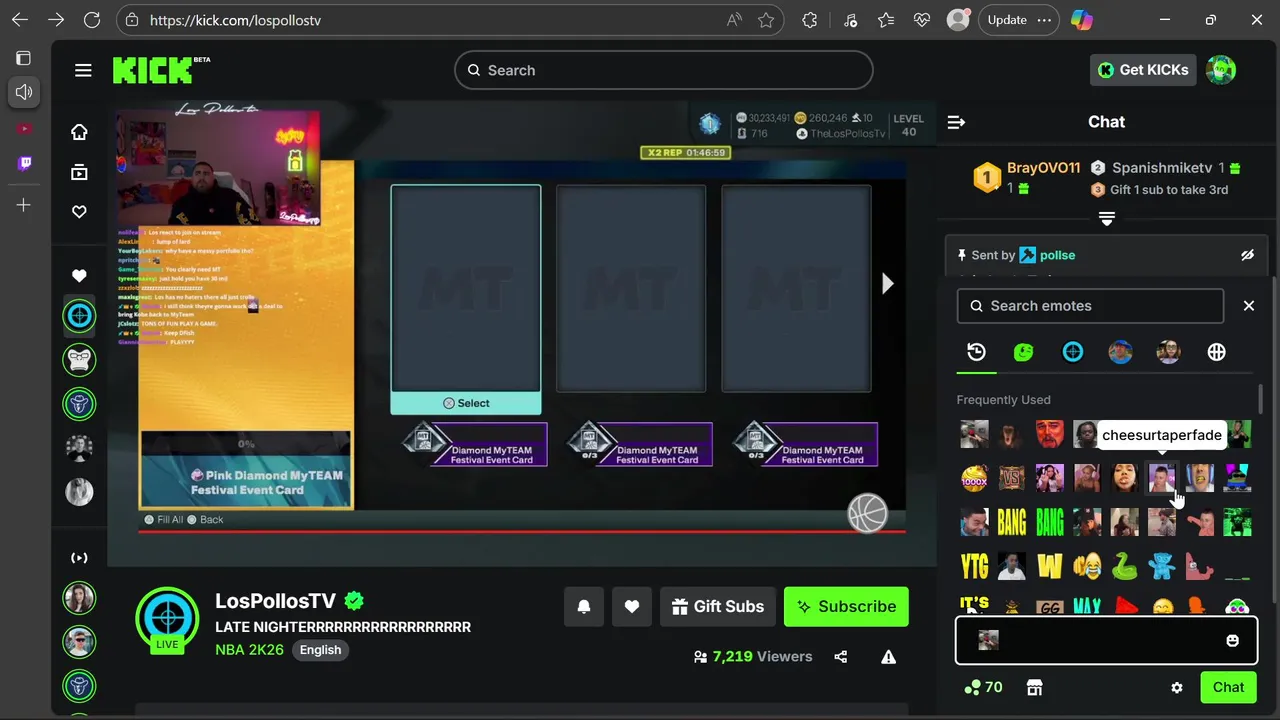Open the gorilla avatar followed channel
This screenshot has height=720, width=1280.
click(x=79, y=359)
